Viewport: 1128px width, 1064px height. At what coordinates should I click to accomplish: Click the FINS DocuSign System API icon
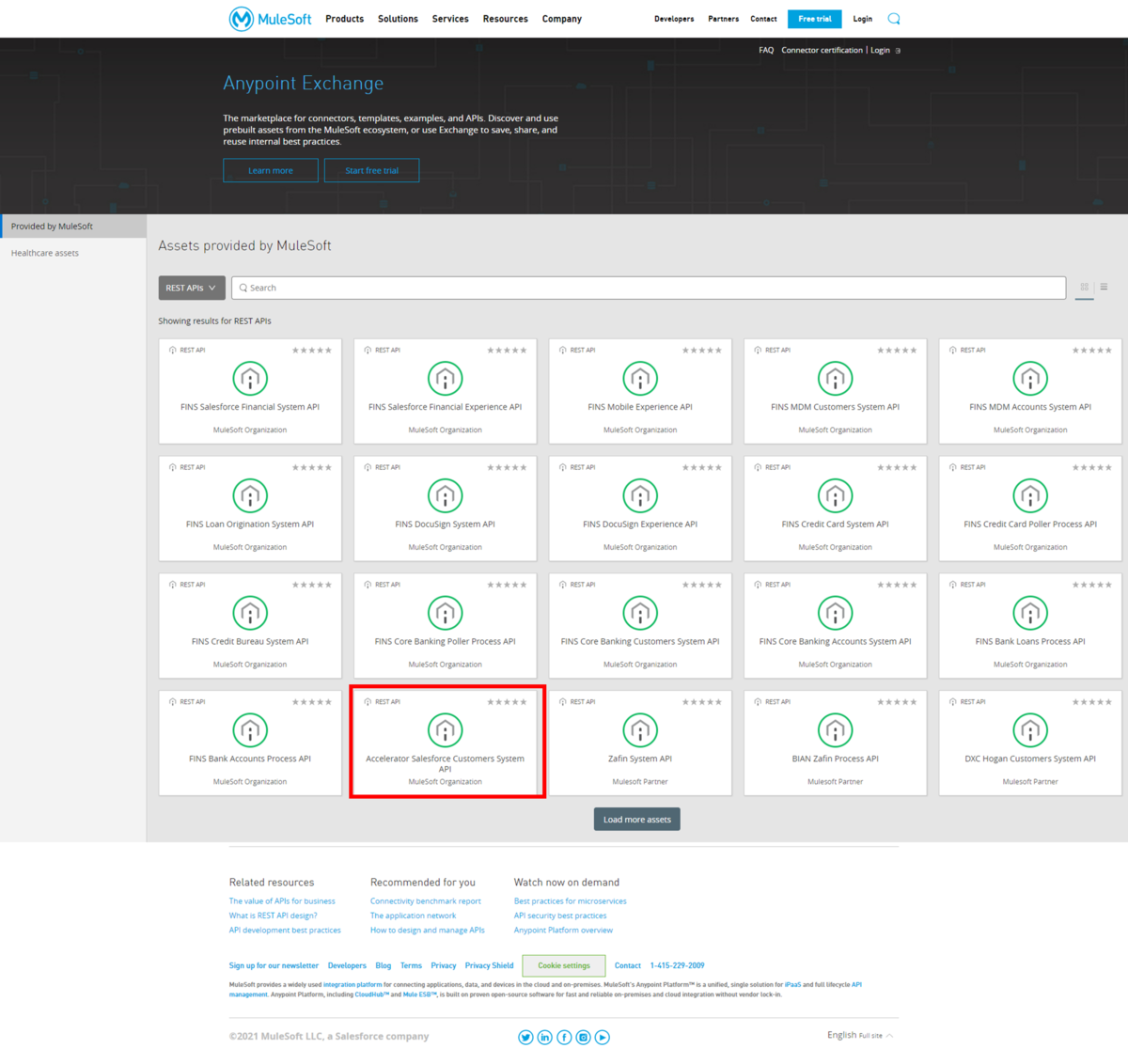pos(446,496)
